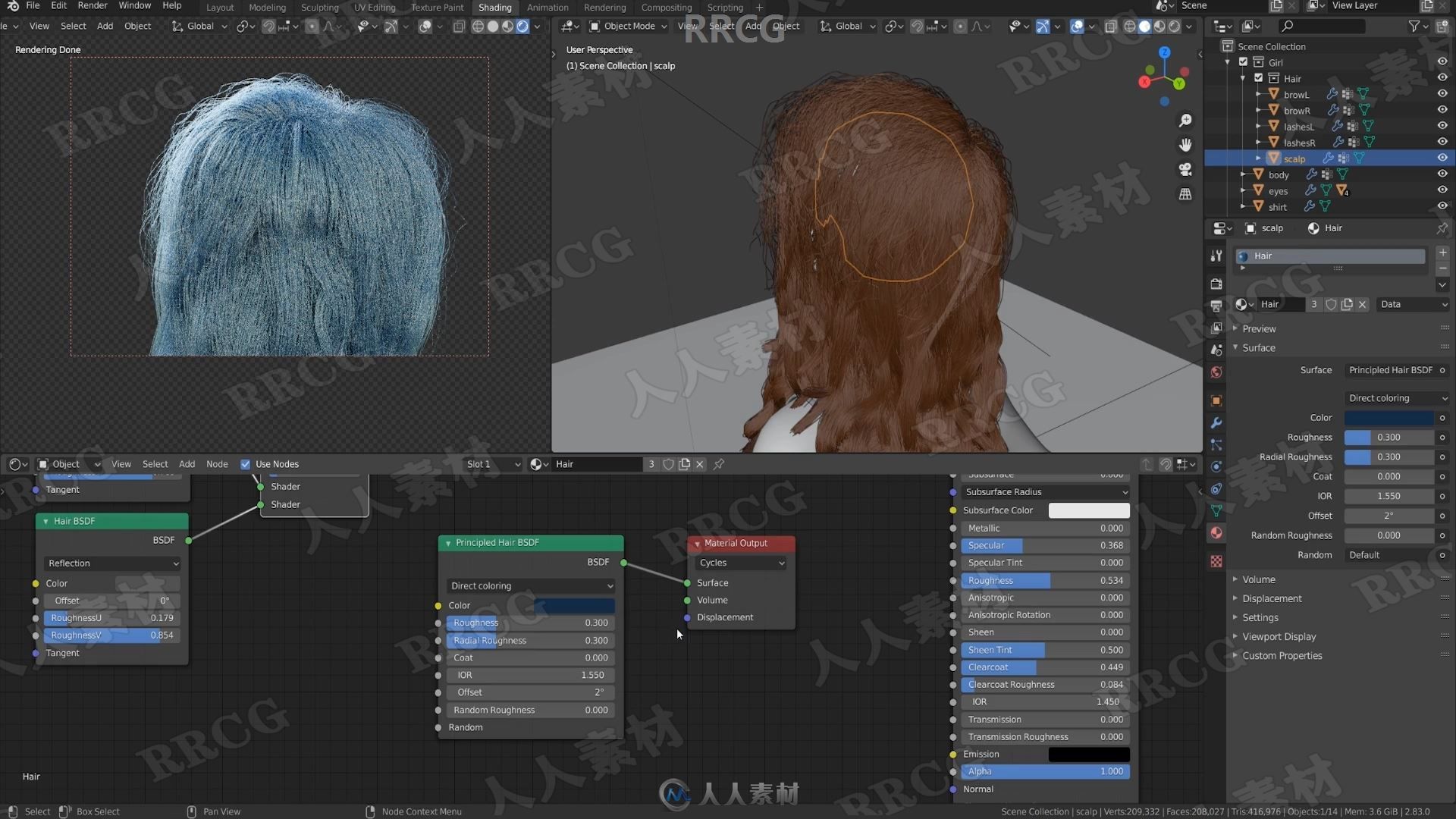Viewport: 1456px width, 819px height.
Task: Select the Object Mode dropdown icon
Action: tap(671, 26)
